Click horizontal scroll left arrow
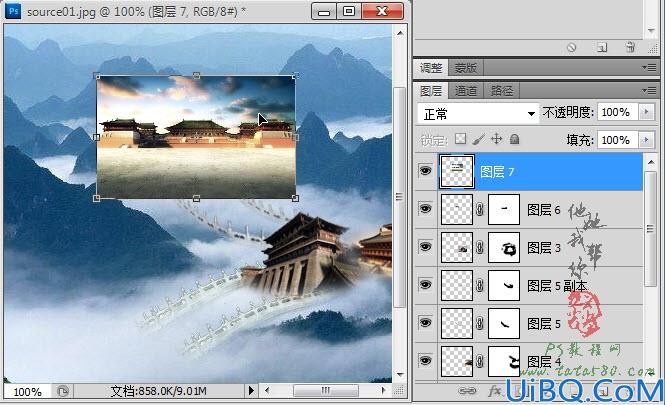This screenshot has height=405, width=665. [x=267, y=390]
